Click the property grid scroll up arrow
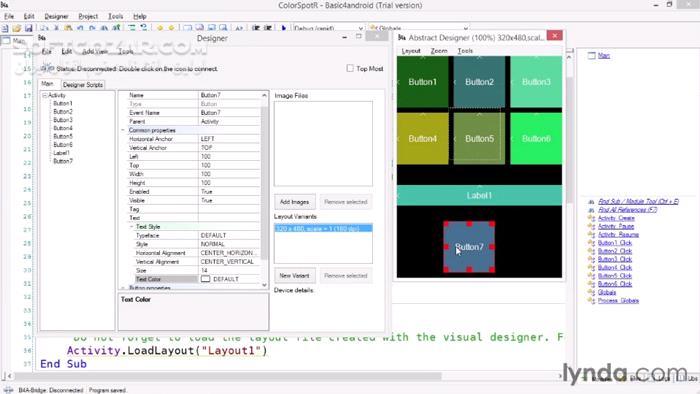This screenshot has width=700, height=394. click(264, 95)
